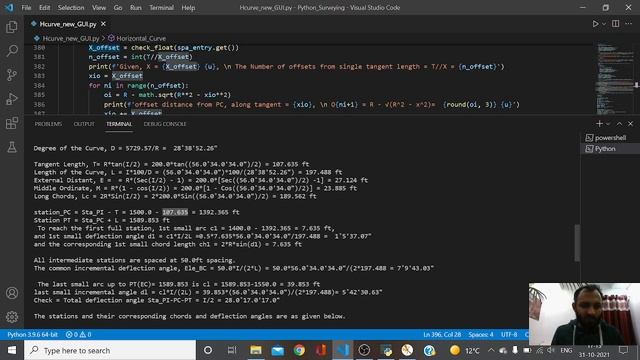The height and width of the screenshot is (360, 640).
Task: Open the Testing flask view
Action: pos(12,147)
